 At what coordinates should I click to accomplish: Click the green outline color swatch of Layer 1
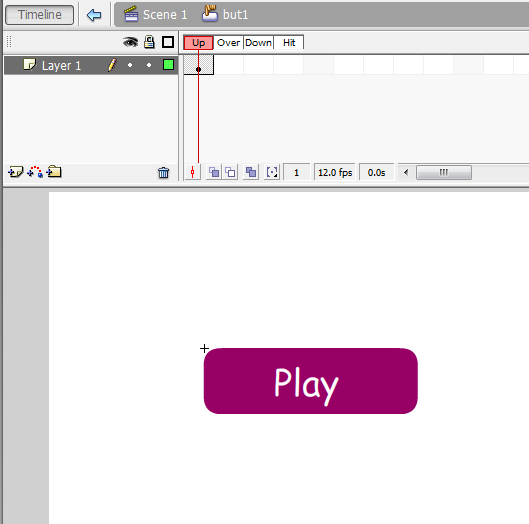168,65
